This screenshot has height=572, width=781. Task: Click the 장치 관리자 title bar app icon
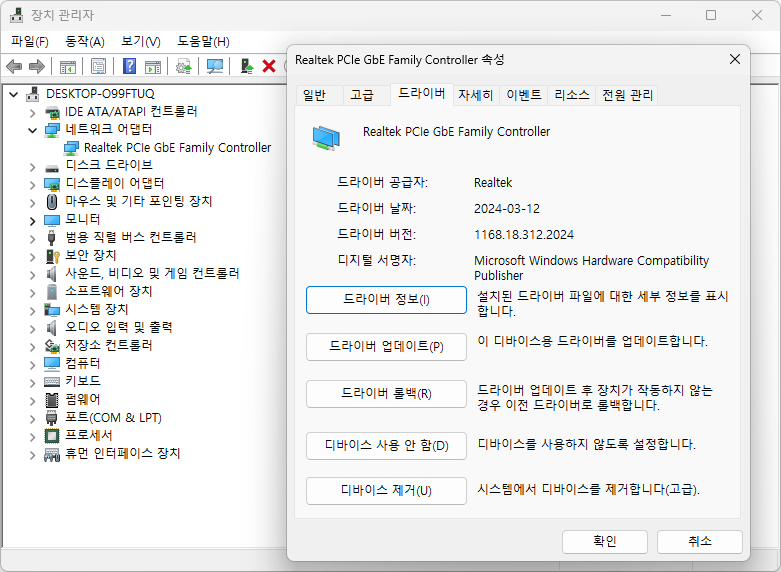click(16, 15)
